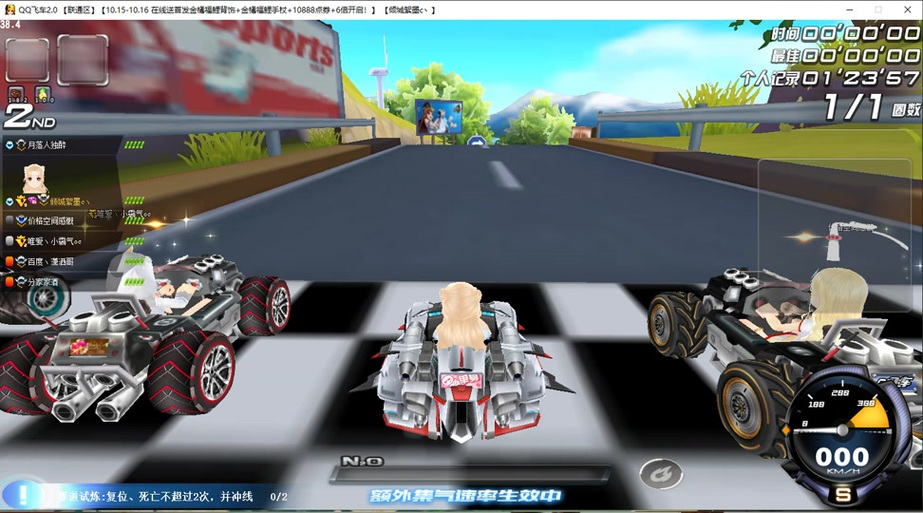Click the mission text about 复位、死亡不超过2次
The width and height of the screenshot is (923, 513).
pyautogui.click(x=155, y=497)
